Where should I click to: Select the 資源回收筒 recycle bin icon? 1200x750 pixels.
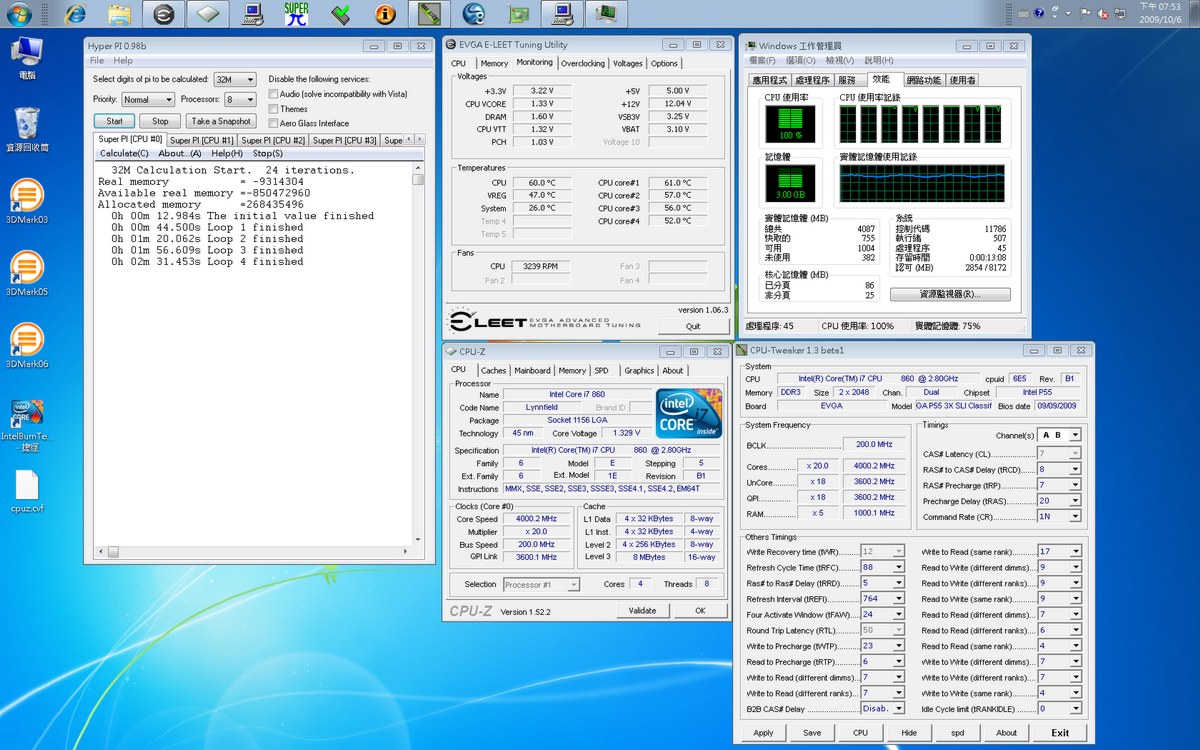tap(27, 130)
